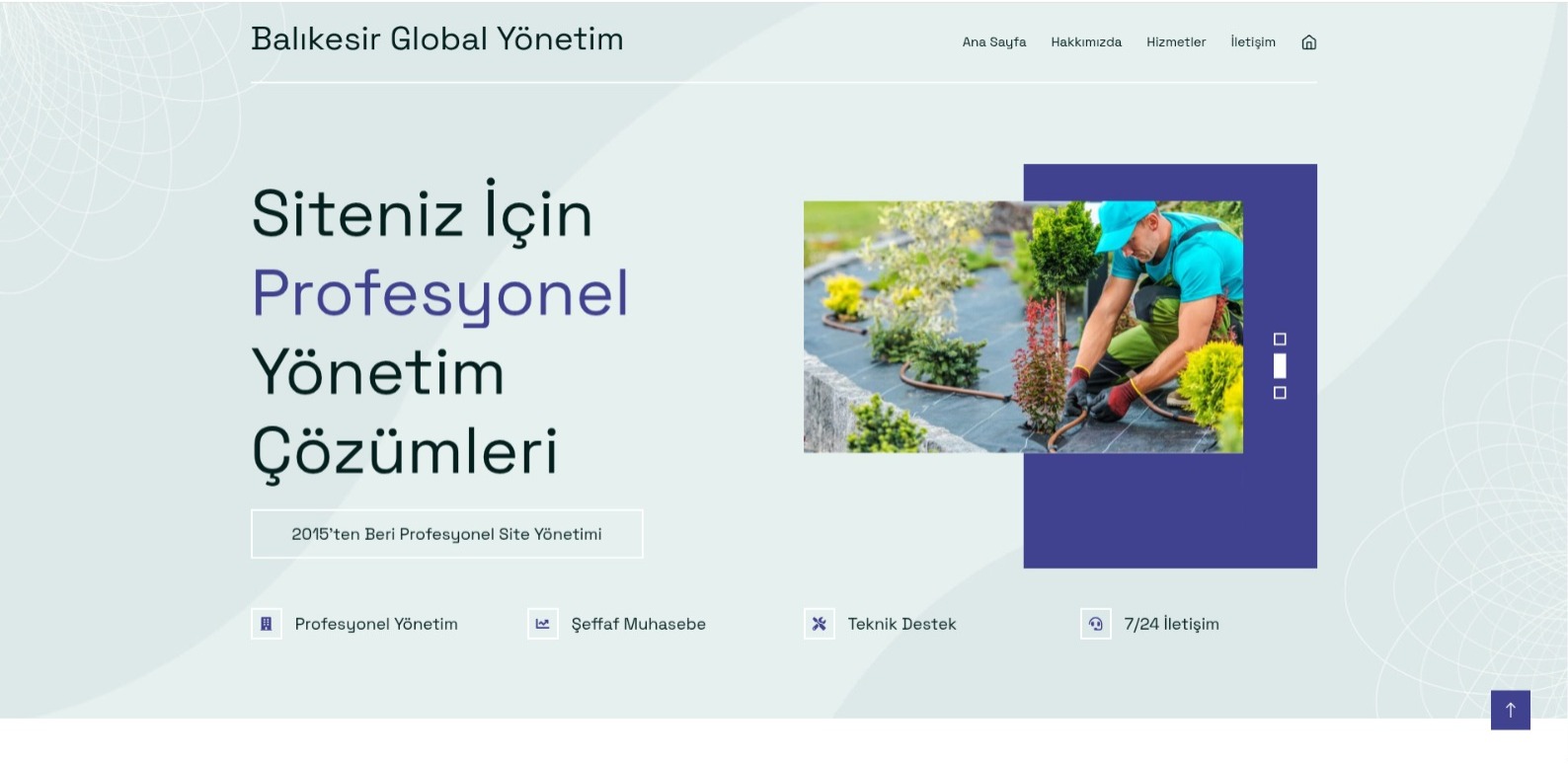
Task: Go to Ana Sayfa menu item
Action: (994, 41)
